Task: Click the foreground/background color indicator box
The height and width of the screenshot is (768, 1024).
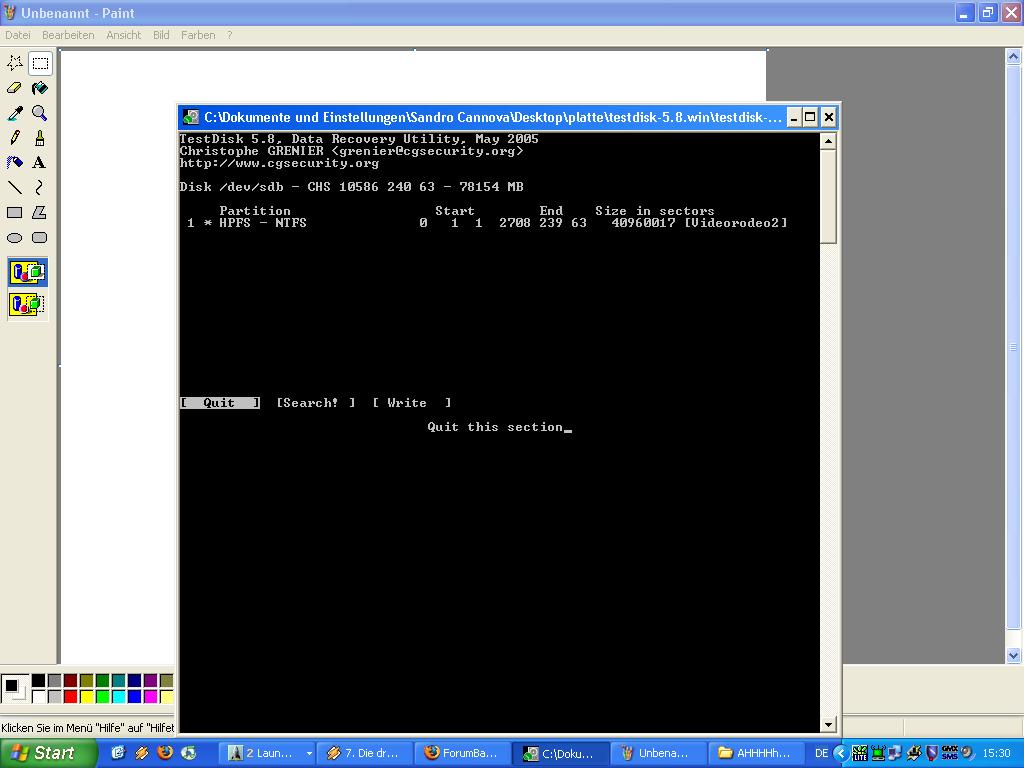Action: click(x=14, y=688)
